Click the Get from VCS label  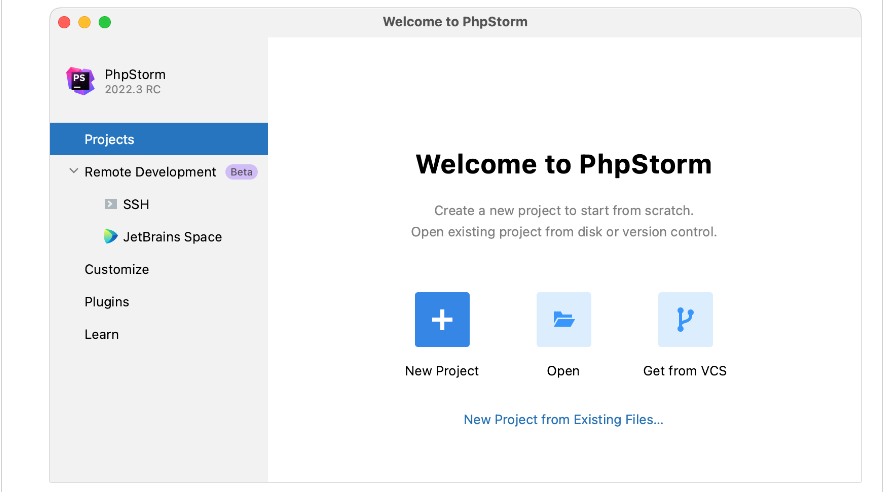tap(685, 371)
